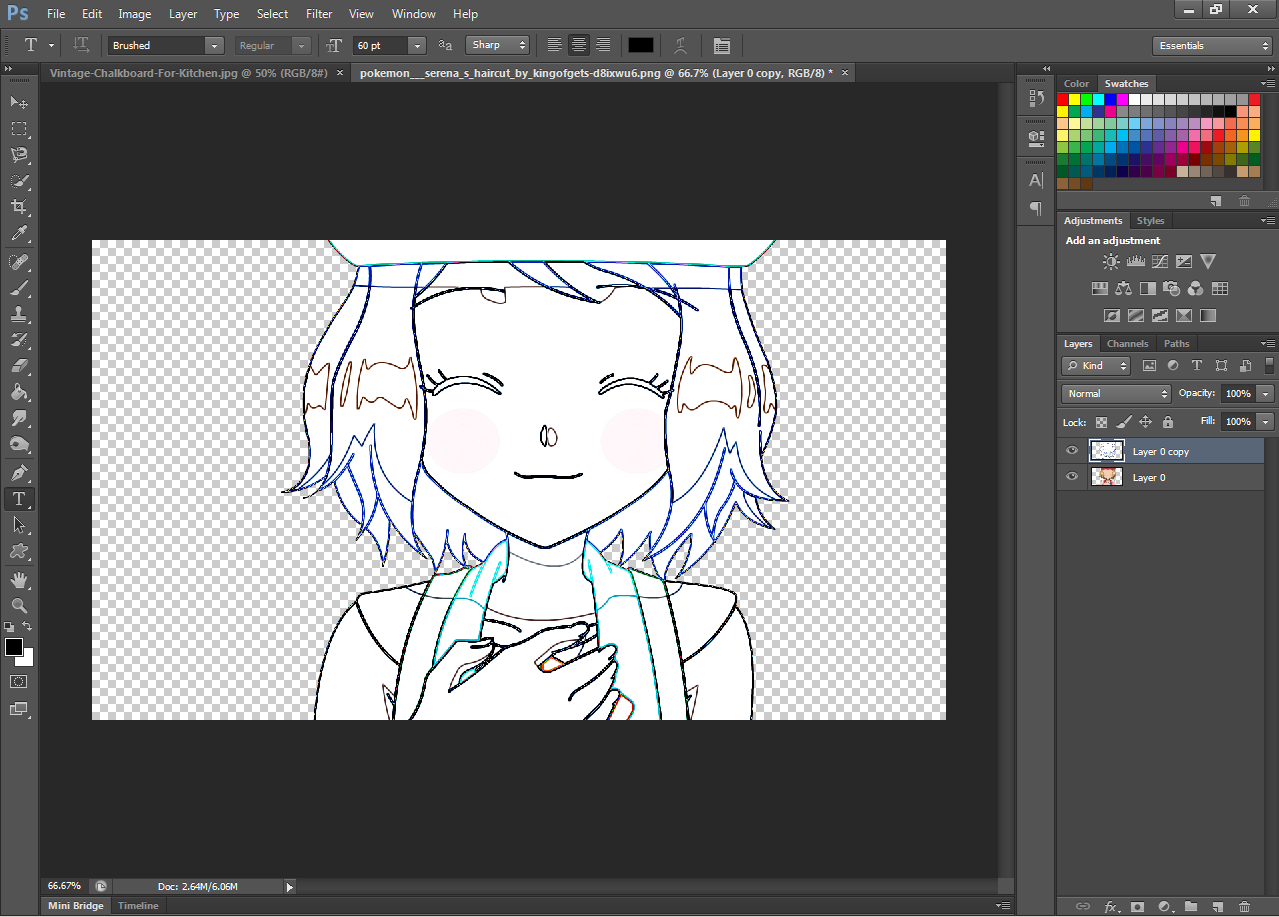Toggle Quick Mask mode
This screenshot has width=1279, height=917.
click(x=18, y=681)
